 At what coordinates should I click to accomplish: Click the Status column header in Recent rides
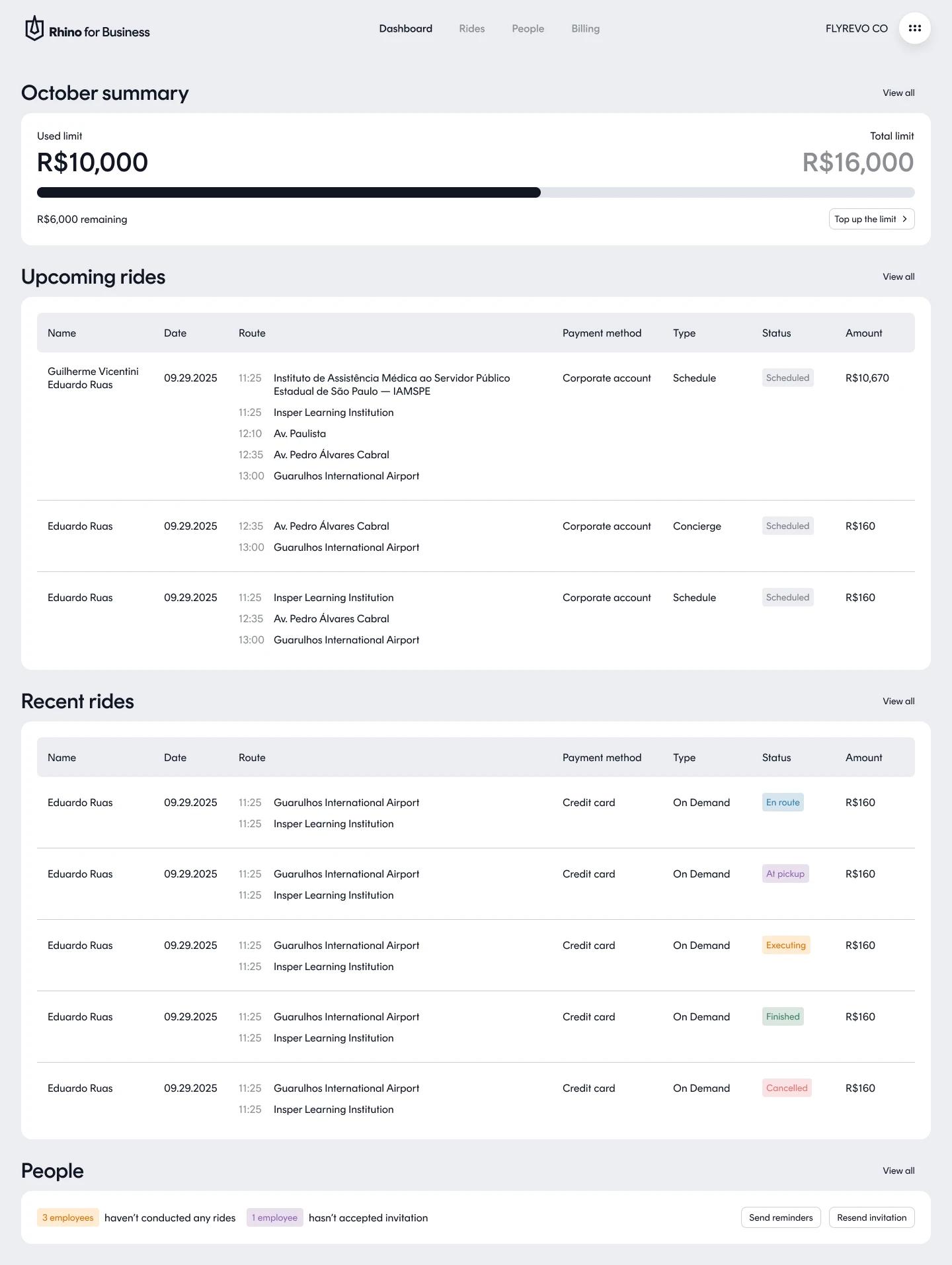pos(776,757)
